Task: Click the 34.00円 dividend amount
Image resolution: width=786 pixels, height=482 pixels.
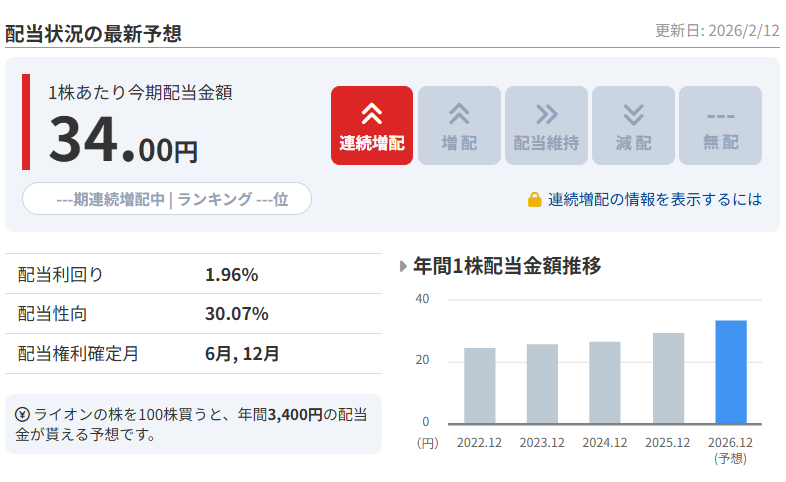Action: [x=123, y=140]
